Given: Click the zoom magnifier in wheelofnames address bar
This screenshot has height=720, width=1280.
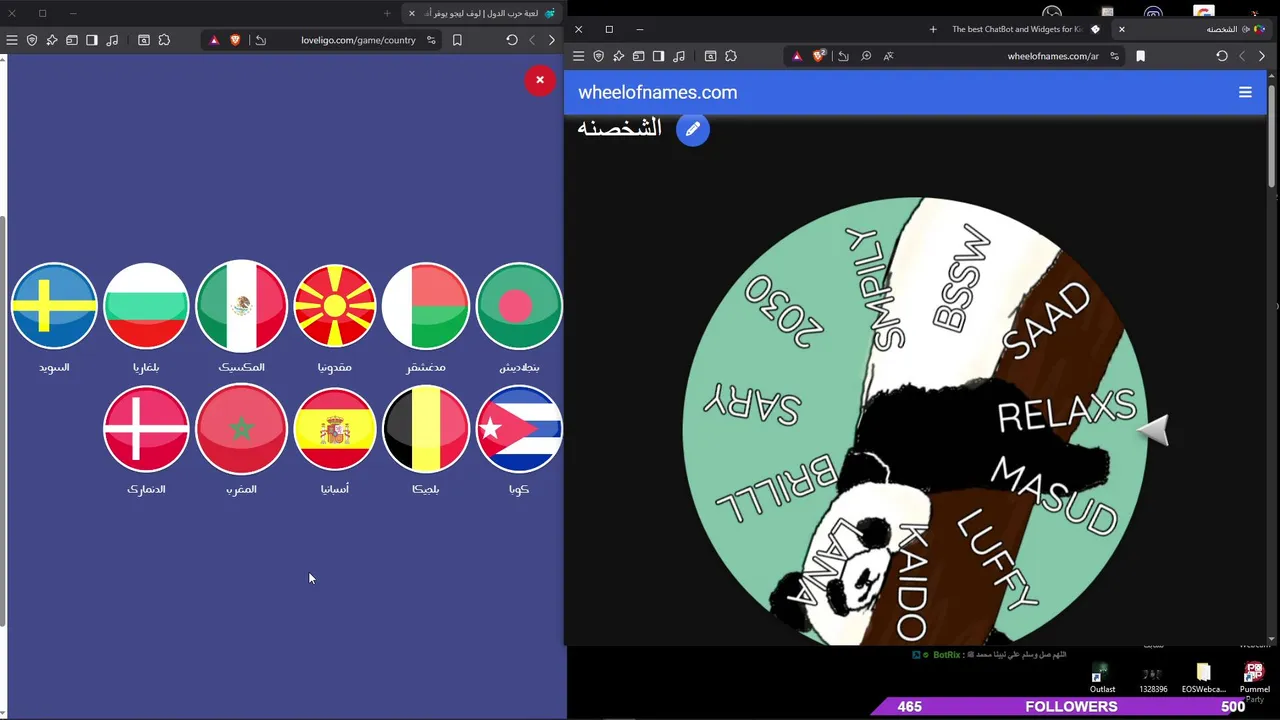Looking at the screenshot, I should click(x=866, y=56).
